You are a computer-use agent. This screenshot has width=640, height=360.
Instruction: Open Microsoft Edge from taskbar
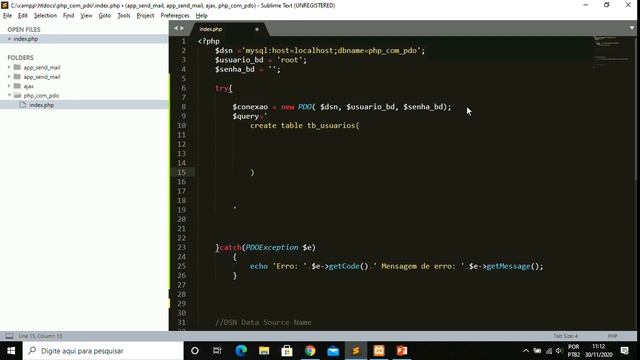click(x=241, y=351)
